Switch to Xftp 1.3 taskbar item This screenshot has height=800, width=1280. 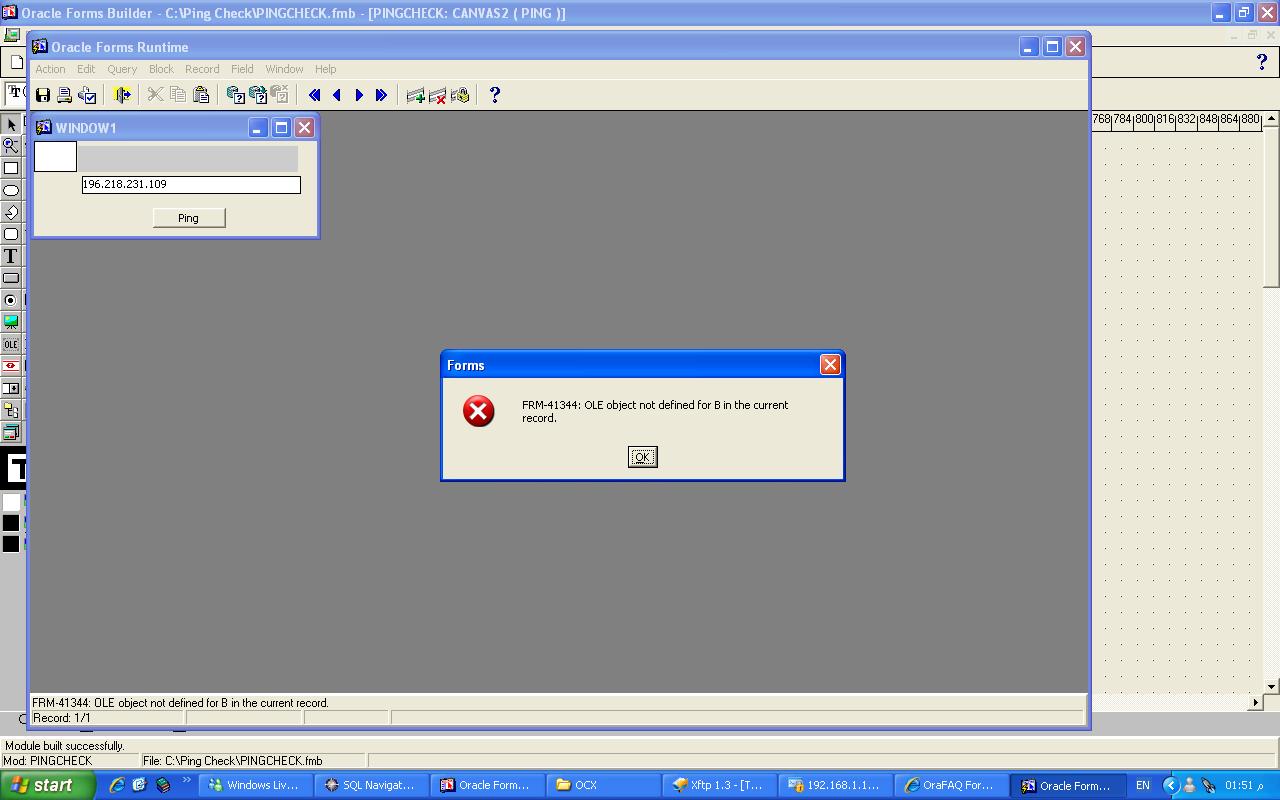click(721, 785)
